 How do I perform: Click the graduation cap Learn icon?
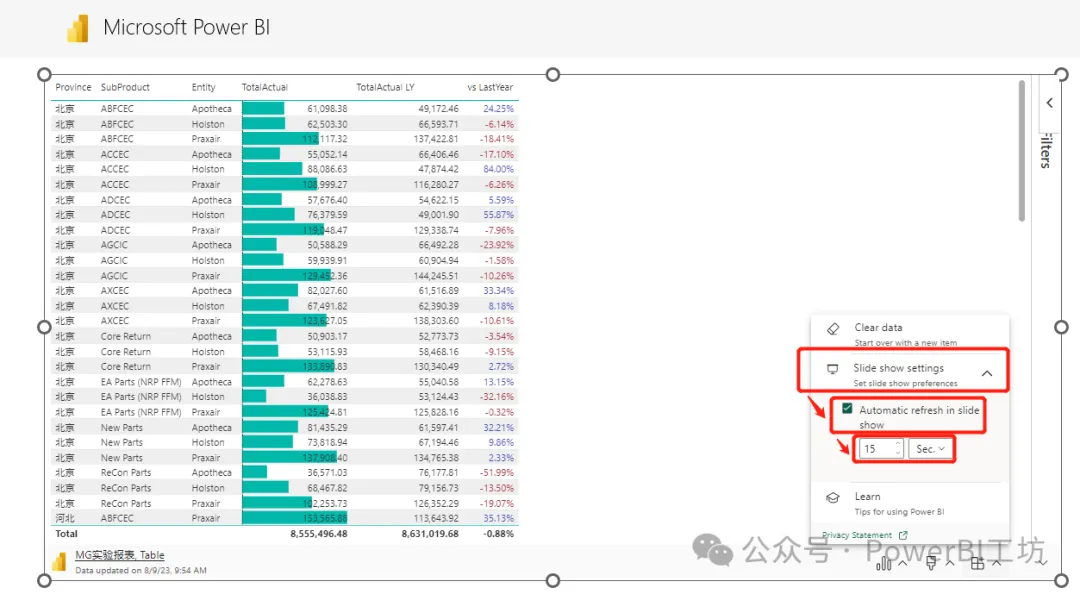(x=833, y=498)
